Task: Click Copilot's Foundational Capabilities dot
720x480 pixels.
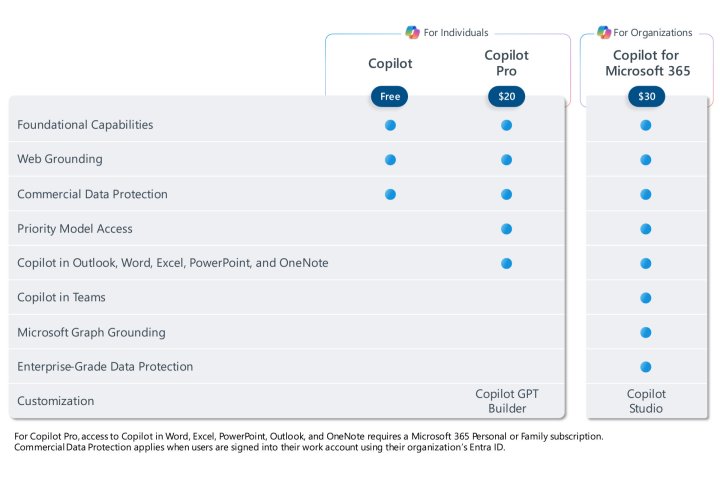Action: pyautogui.click(x=390, y=125)
